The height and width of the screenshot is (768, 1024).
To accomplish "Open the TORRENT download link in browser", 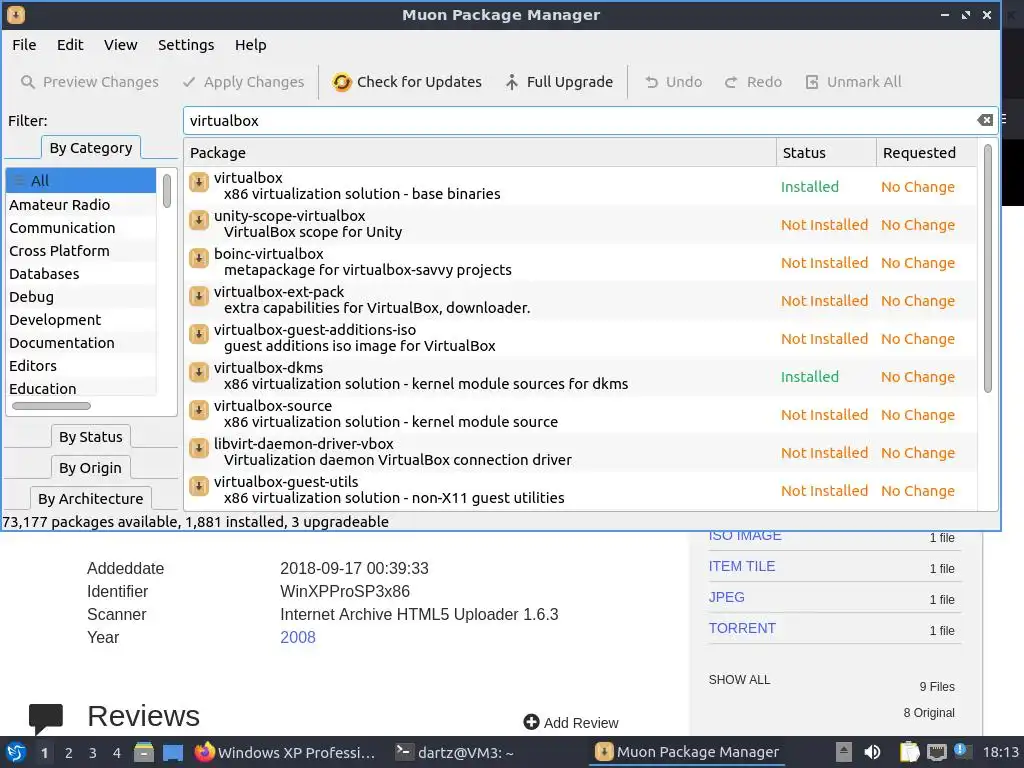I will (742, 628).
